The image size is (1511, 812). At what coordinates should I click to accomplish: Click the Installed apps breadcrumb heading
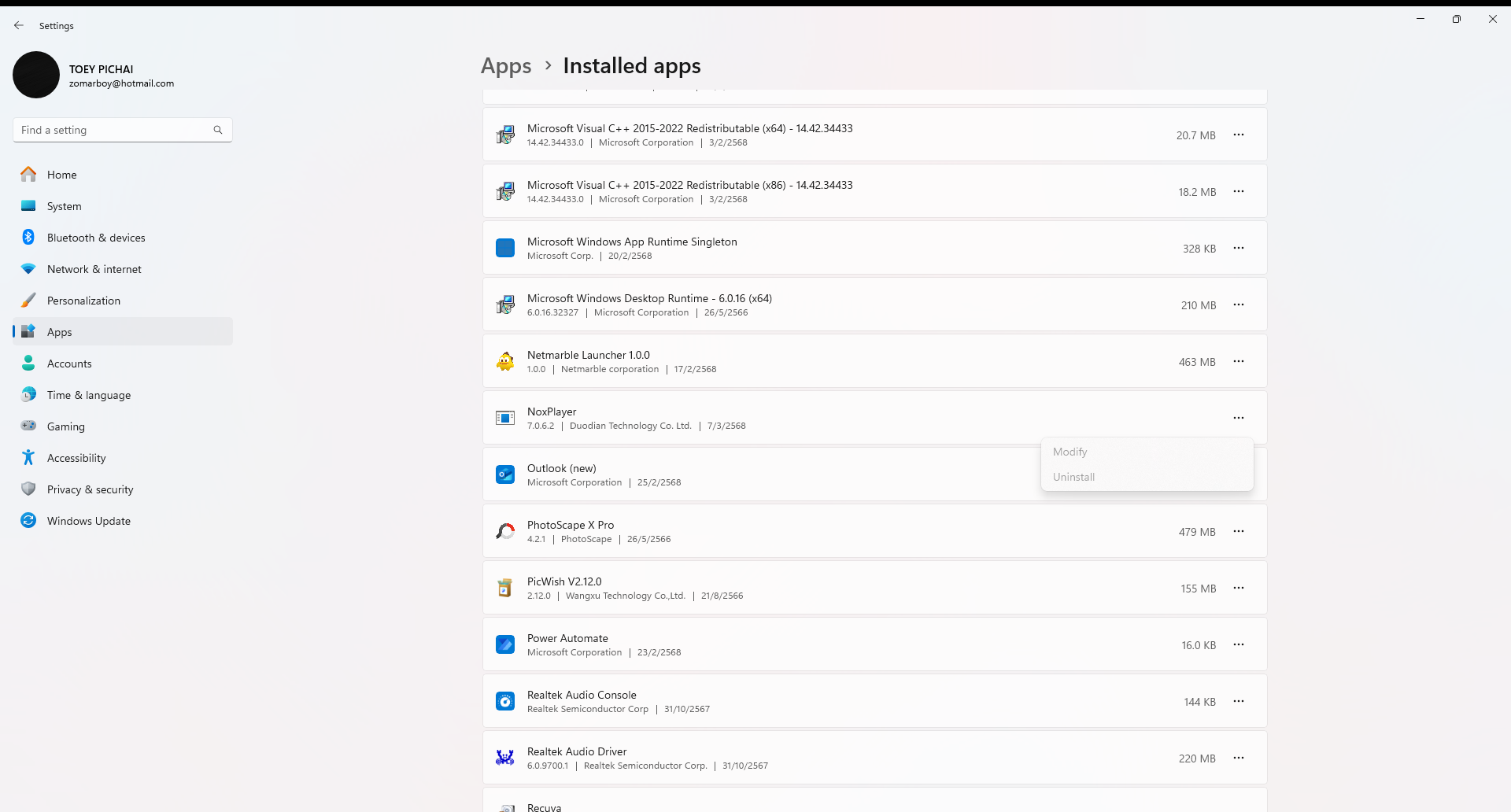pos(632,66)
